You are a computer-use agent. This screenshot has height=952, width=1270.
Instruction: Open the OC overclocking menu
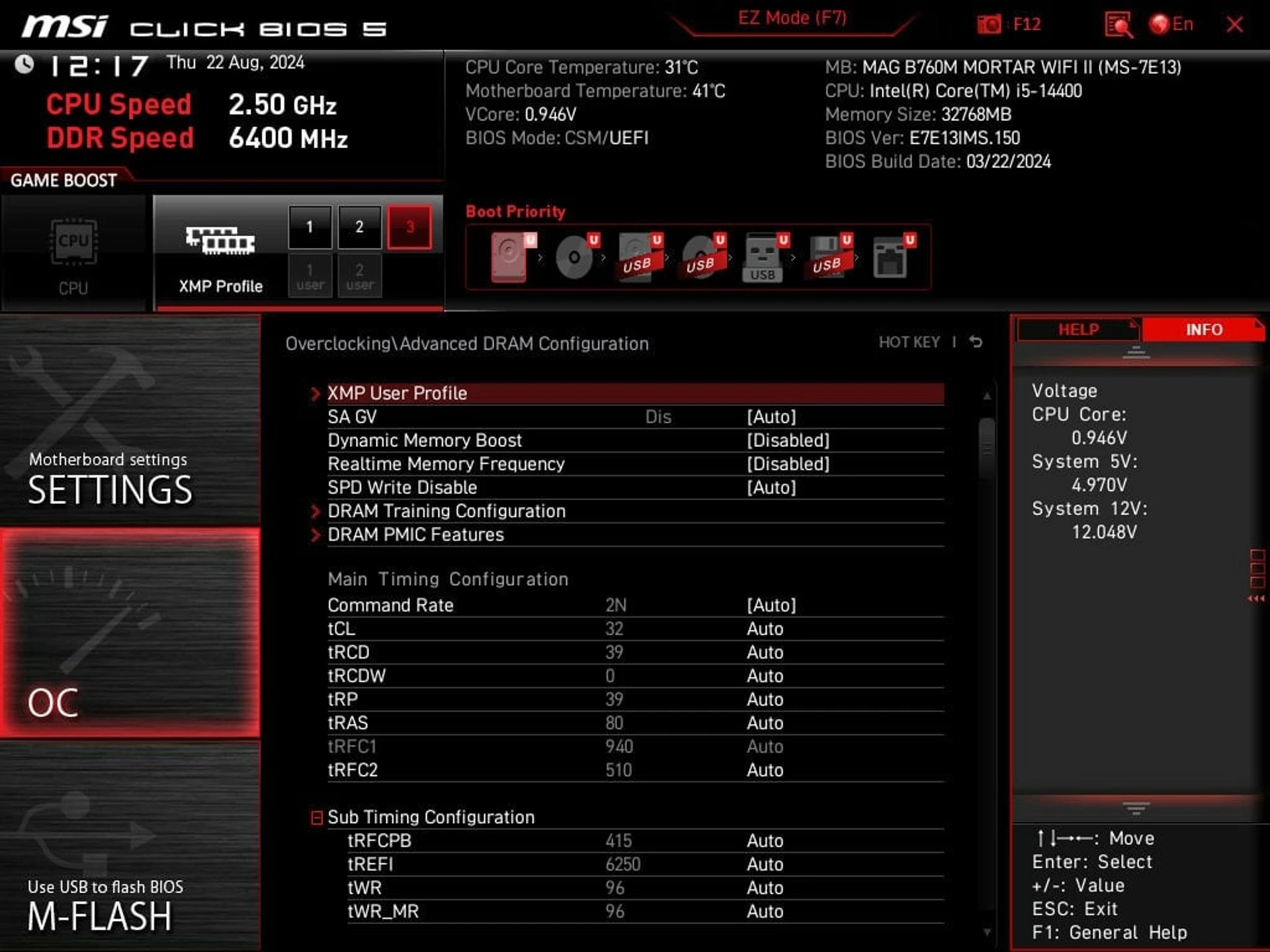[x=130, y=633]
